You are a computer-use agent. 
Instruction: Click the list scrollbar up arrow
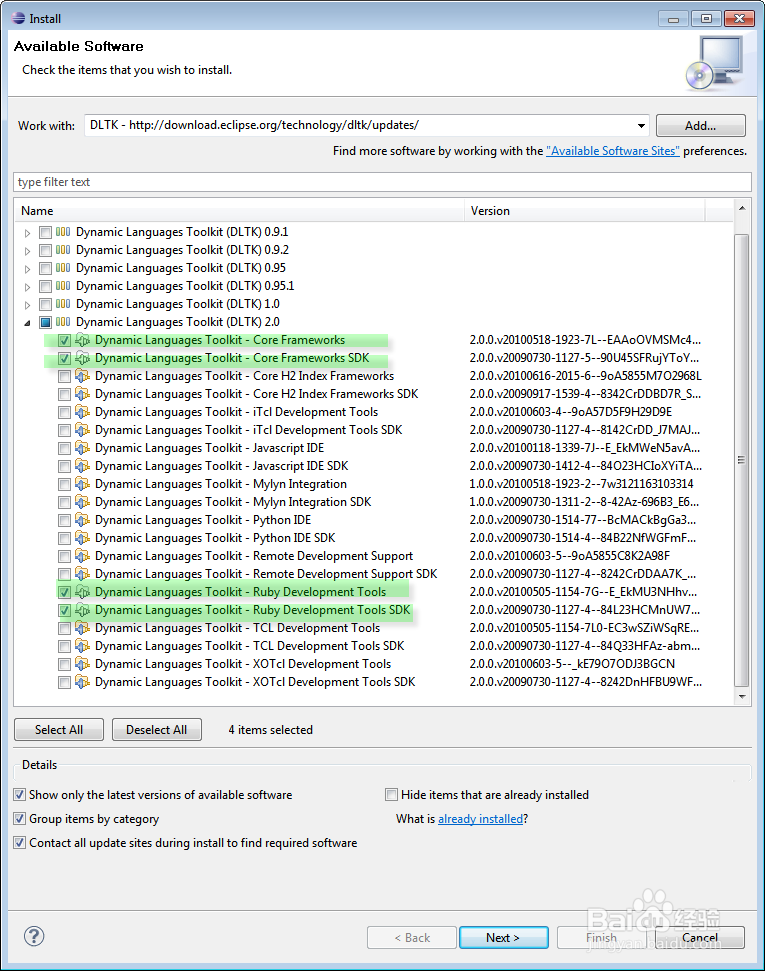(x=742, y=209)
